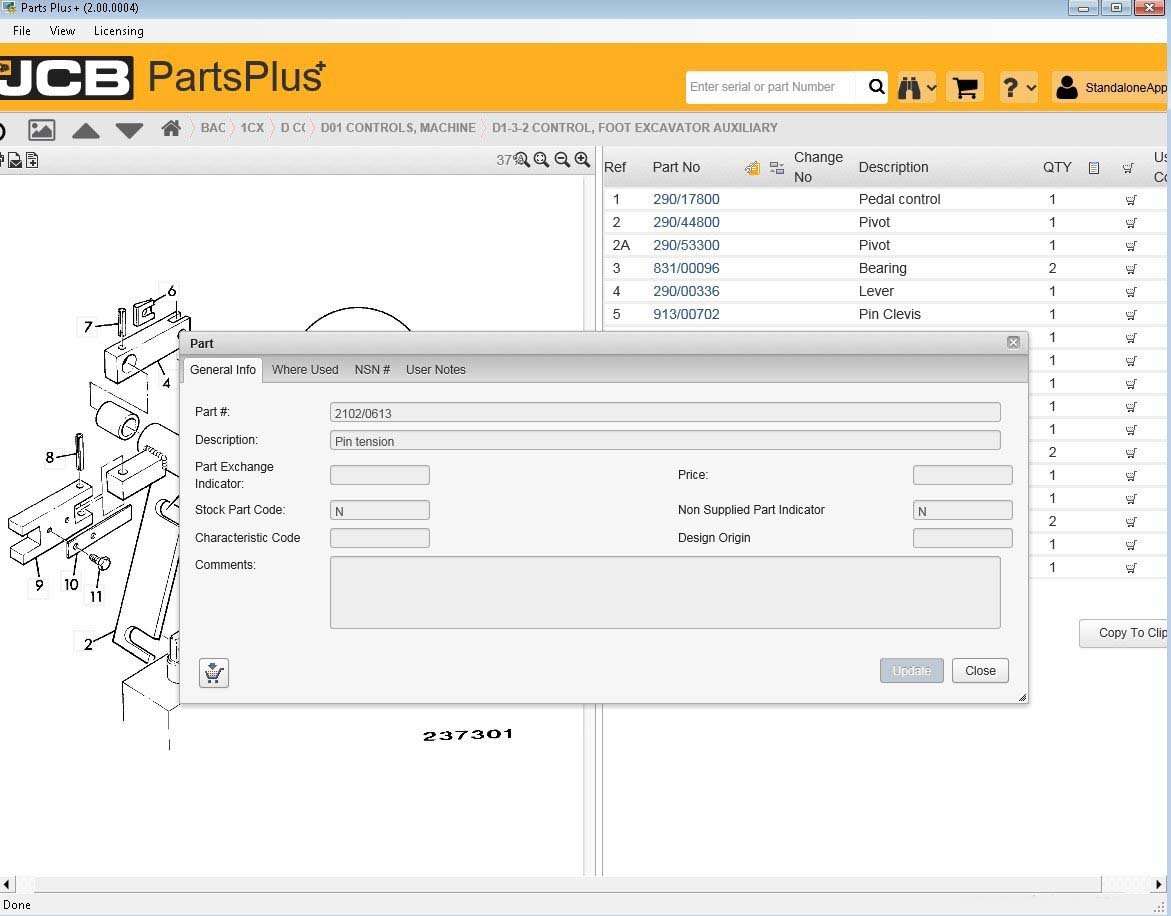Close the Part dialog with X

coord(1013,343)
